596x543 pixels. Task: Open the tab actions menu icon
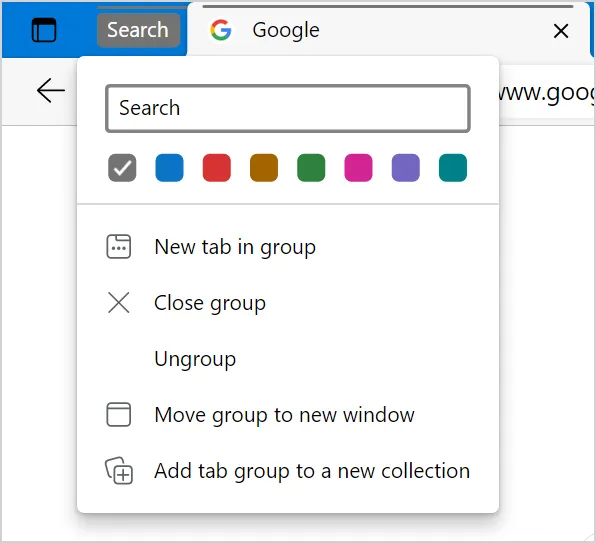pos(44,30)
